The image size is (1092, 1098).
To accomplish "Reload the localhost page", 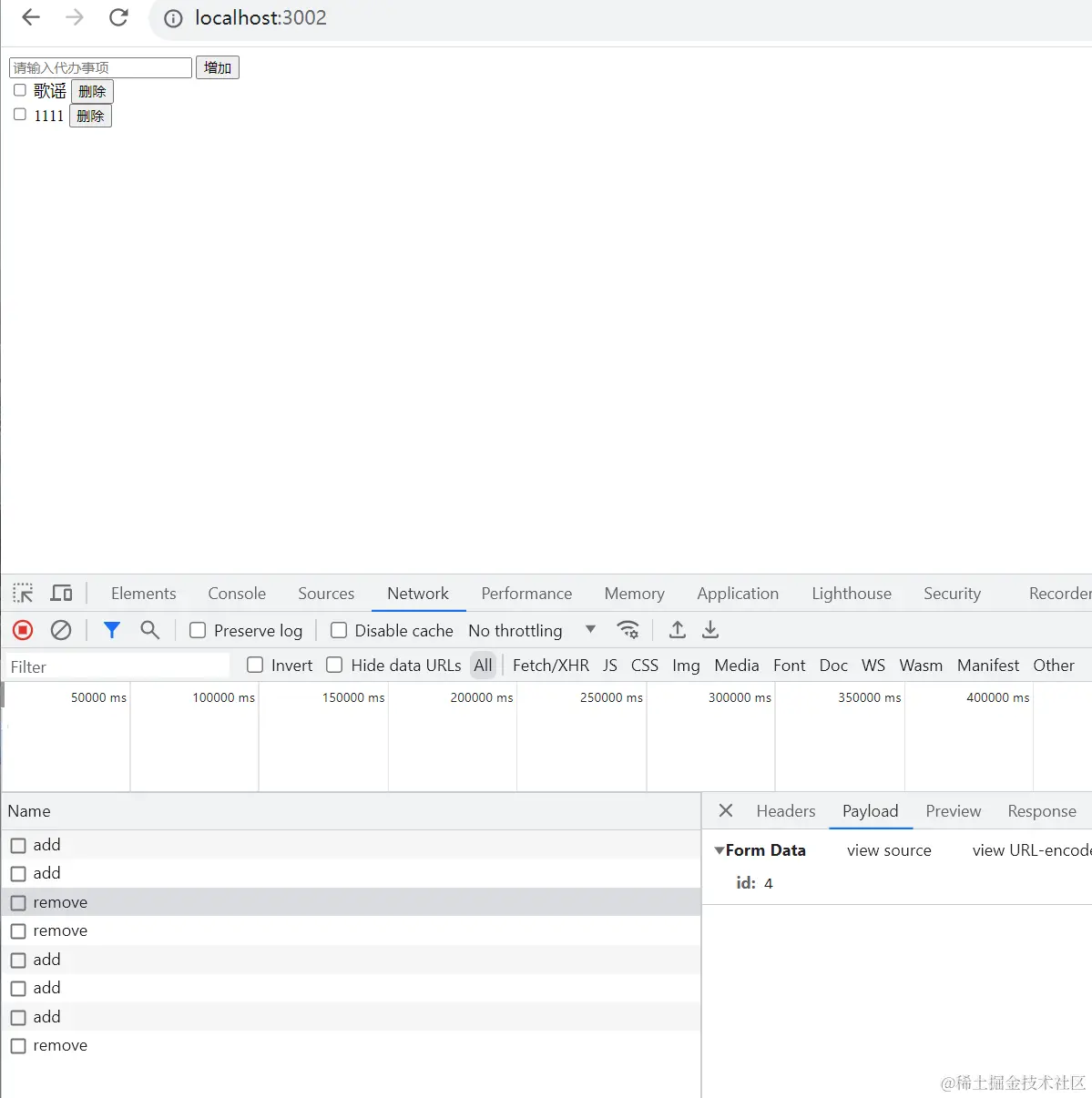I will click(118, 17).
